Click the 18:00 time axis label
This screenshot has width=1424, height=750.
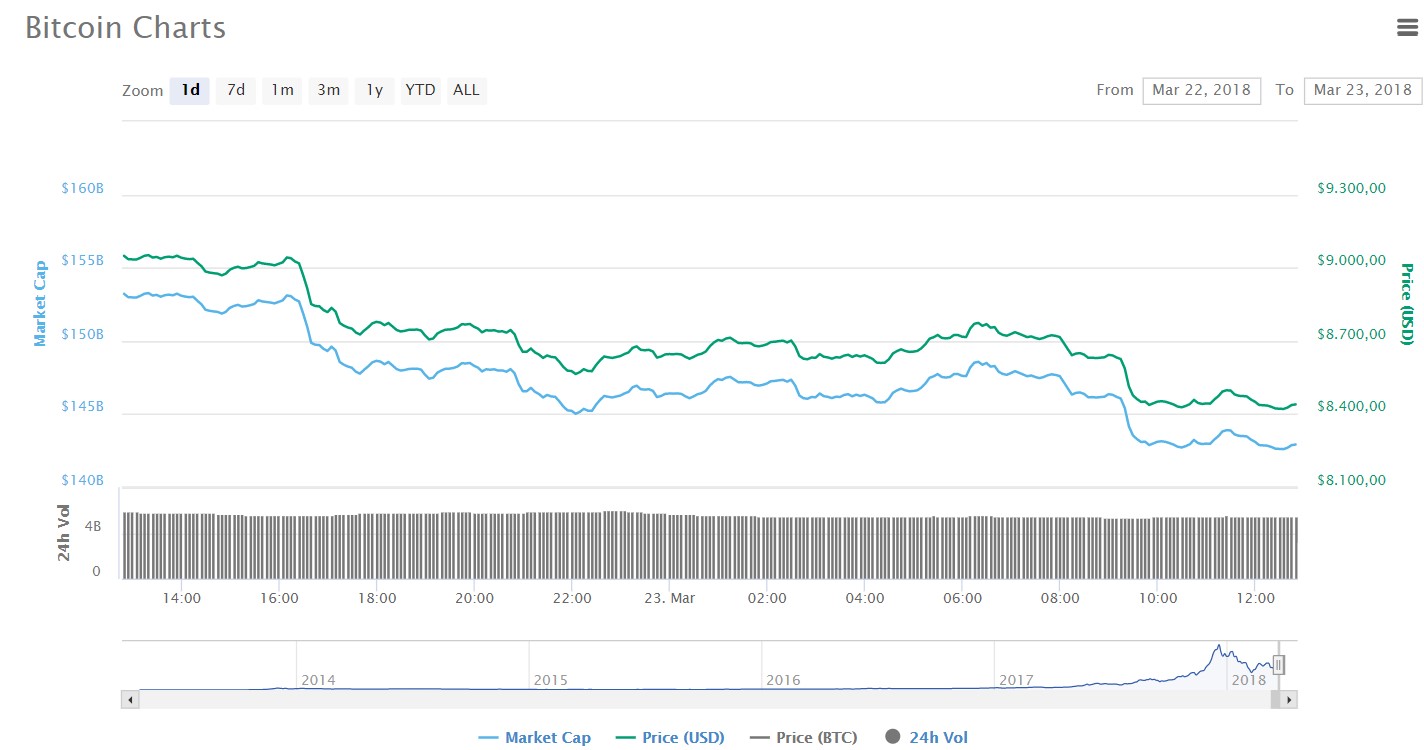[x=377, y=598]
